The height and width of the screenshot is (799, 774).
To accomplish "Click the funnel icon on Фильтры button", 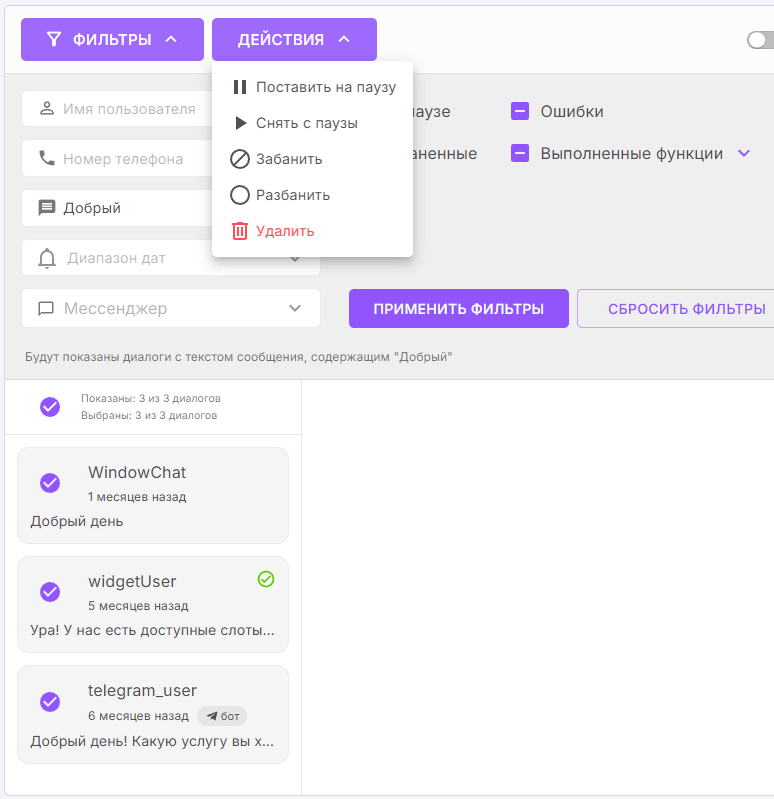I will point(54,40).
